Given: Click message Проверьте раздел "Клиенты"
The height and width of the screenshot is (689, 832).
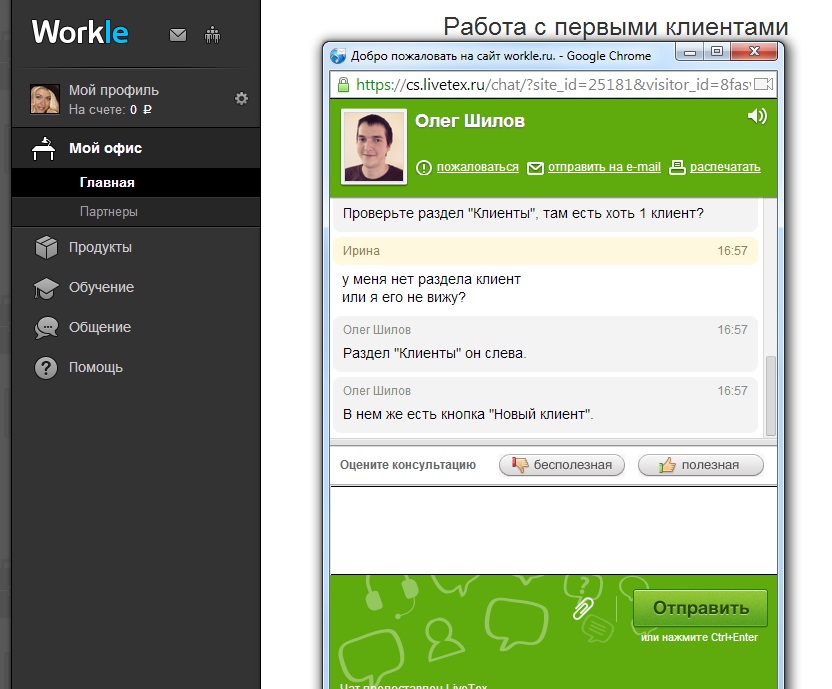Looking at the screenshot, I should point(523,213).
